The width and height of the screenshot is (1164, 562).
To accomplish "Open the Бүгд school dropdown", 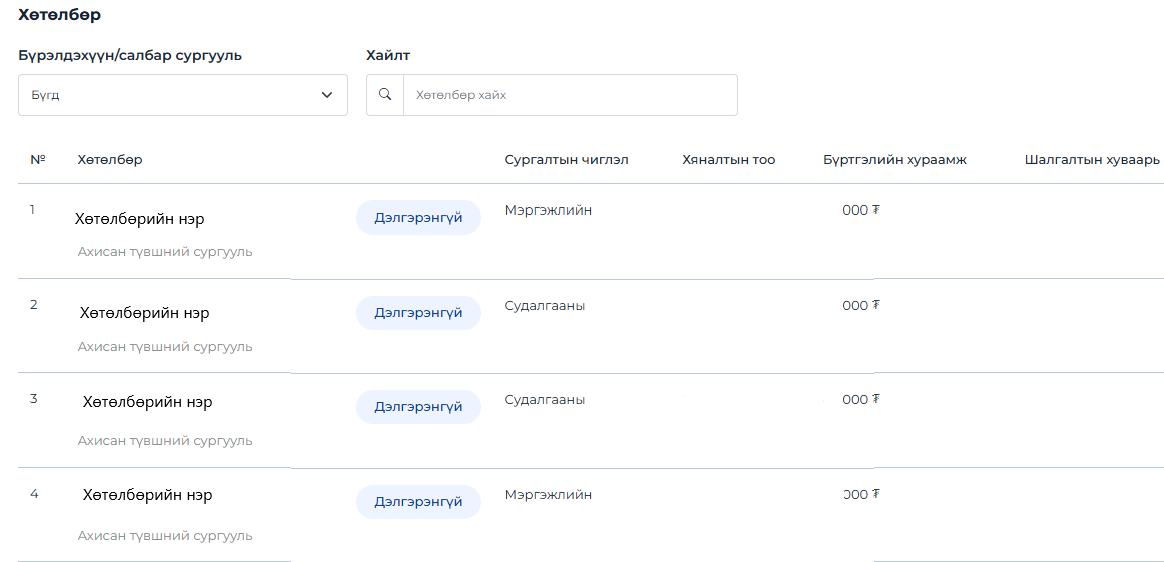I will click(183, 95).
